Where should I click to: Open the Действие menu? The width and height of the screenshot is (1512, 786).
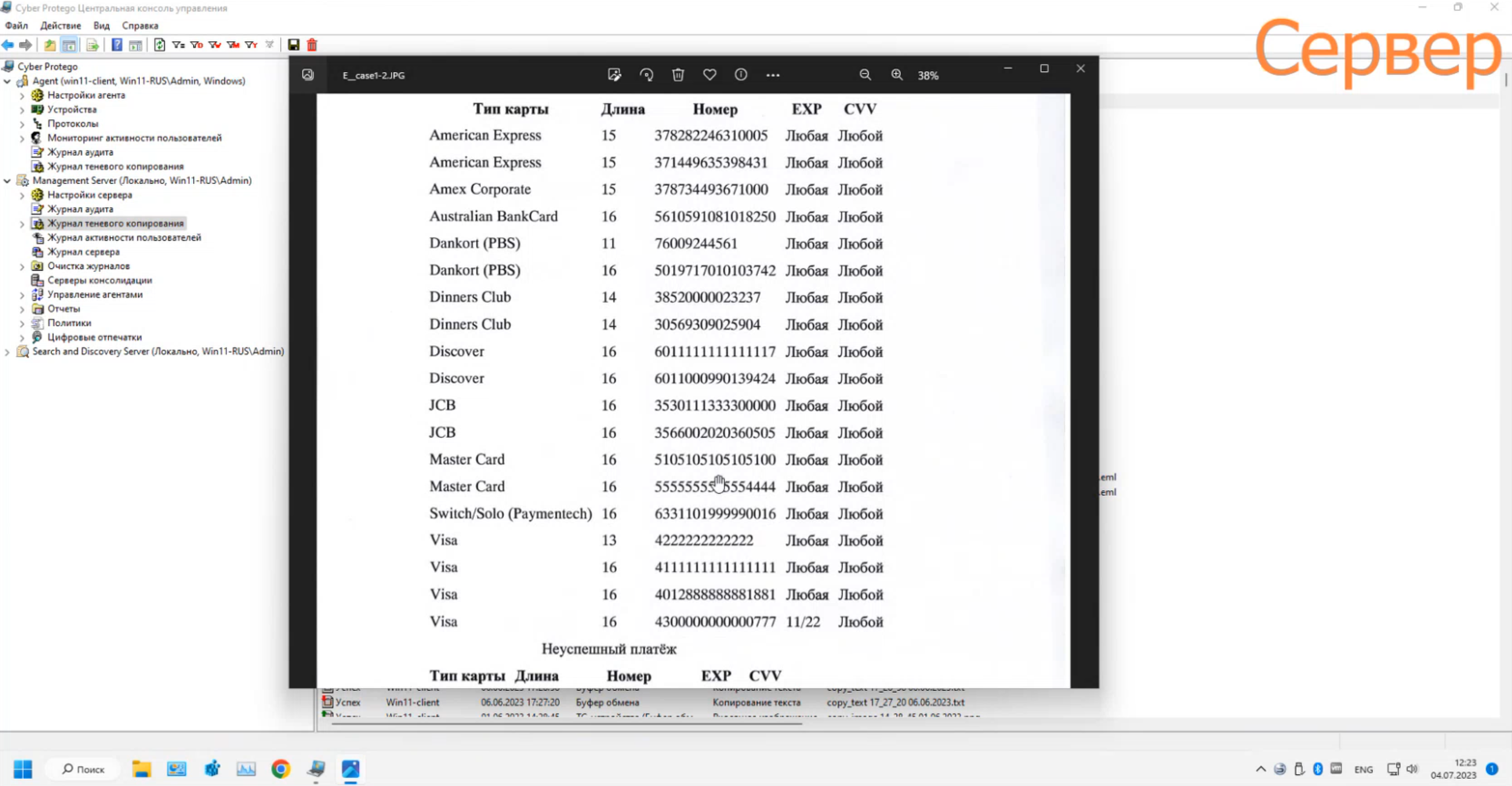point(60,25)
